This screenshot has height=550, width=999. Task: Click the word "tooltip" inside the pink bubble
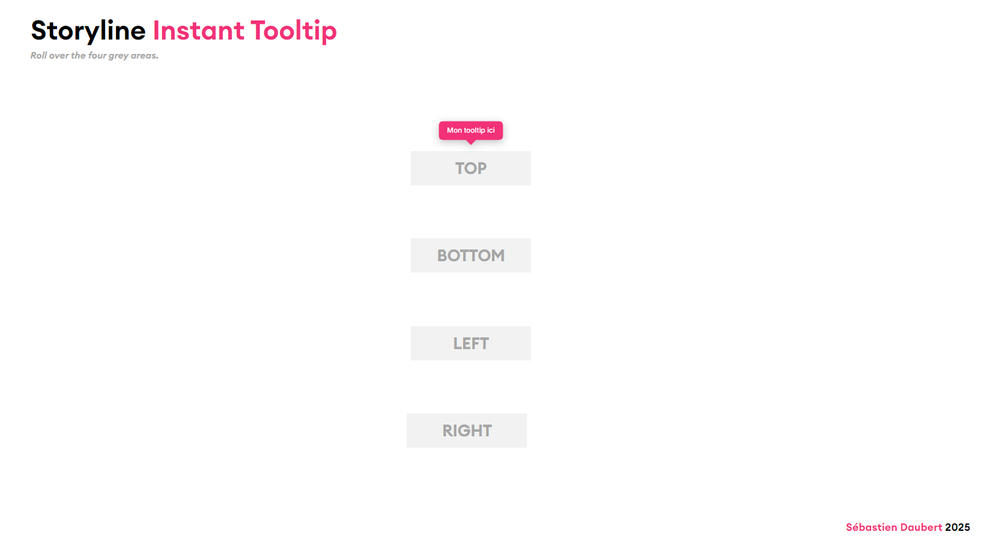[474, 130]
